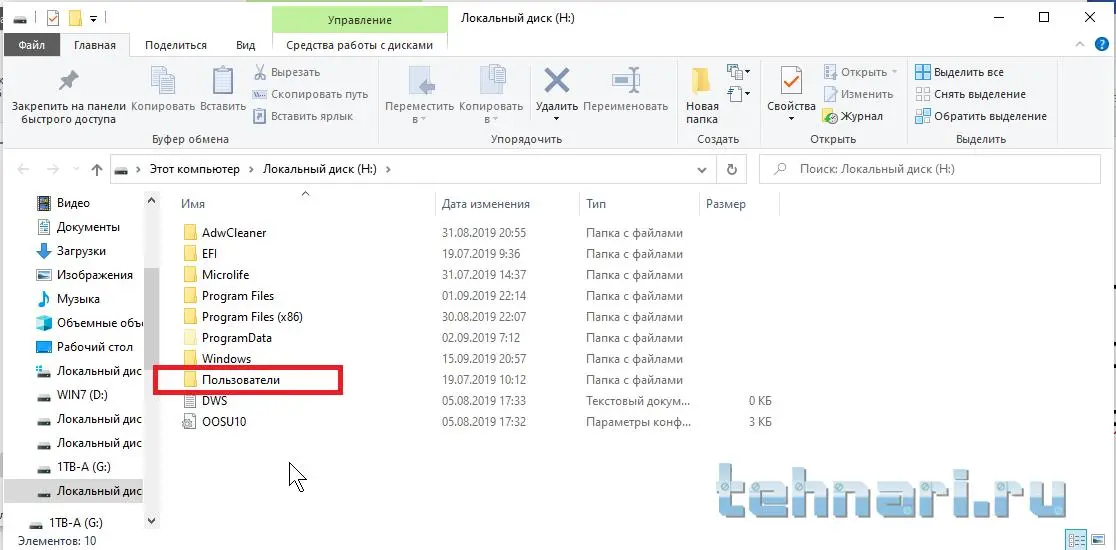1116x550 pixels.
Task: Click the Копировать clipboard button
Action: click(163, 90)
